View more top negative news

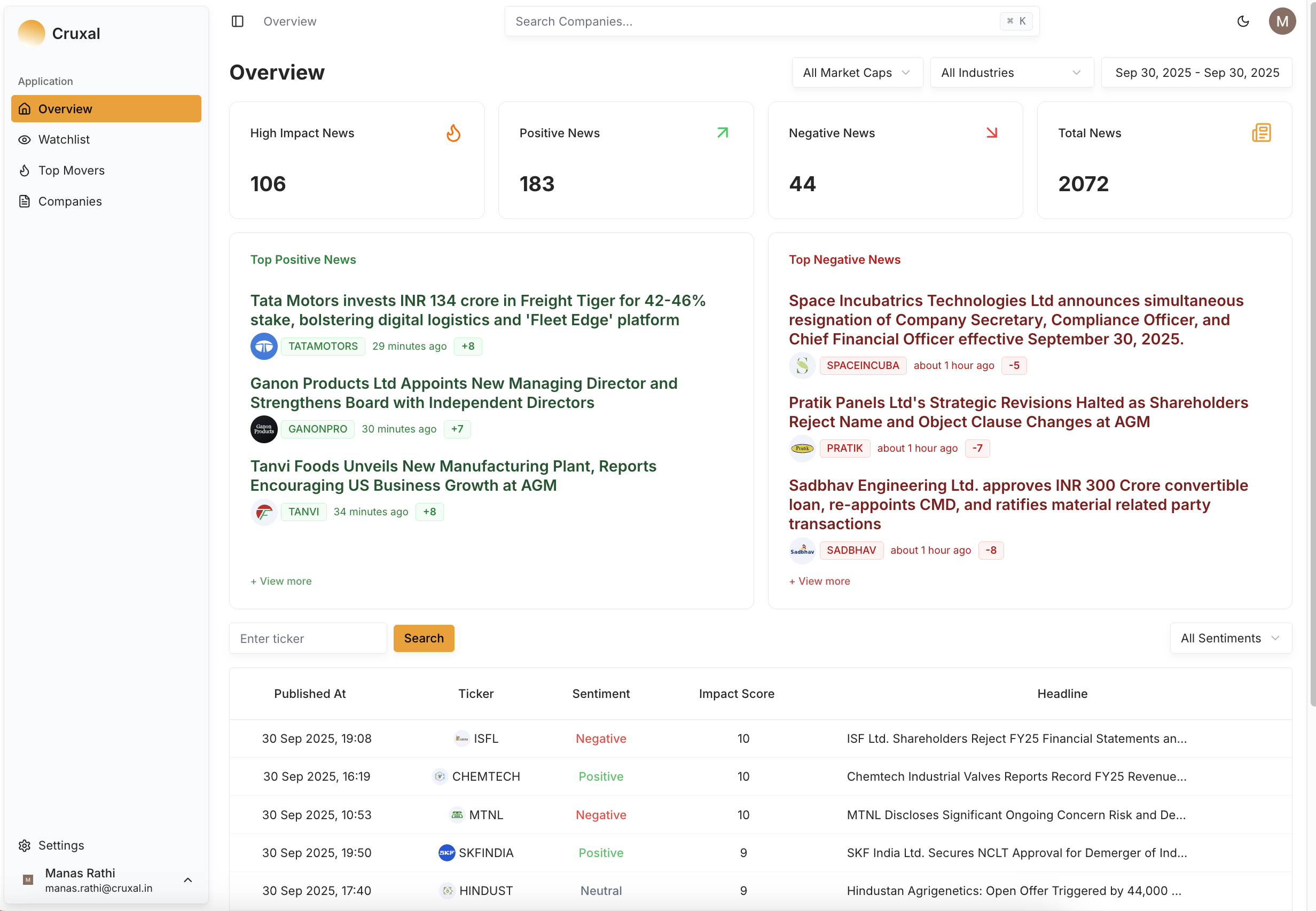[x=819, y=580]
